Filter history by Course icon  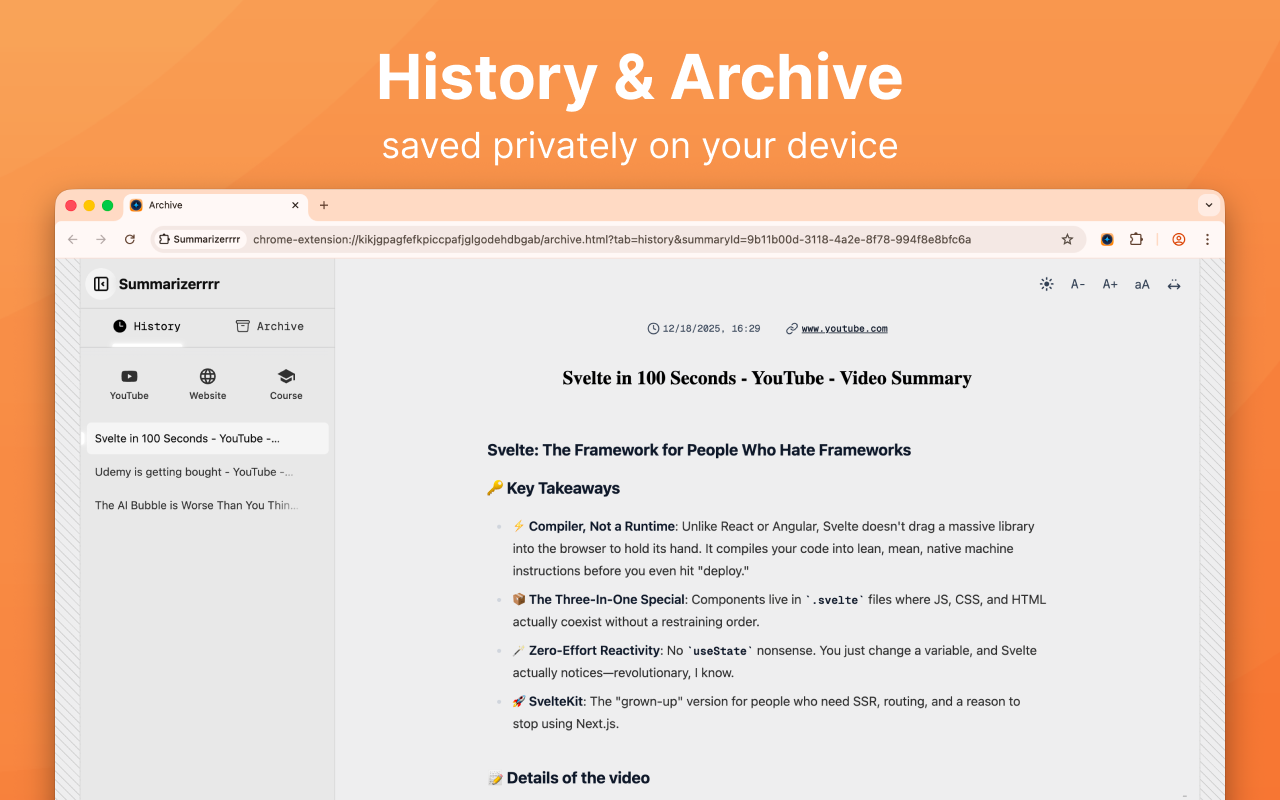286,384
